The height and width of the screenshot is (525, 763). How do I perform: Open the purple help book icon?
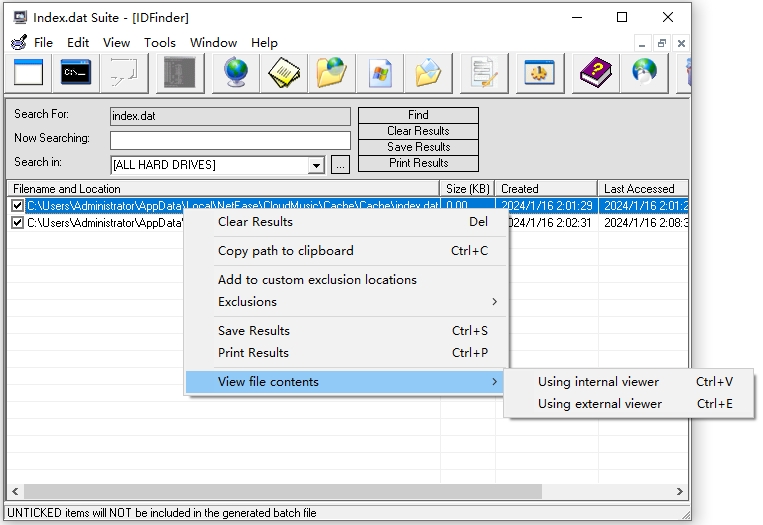click(x=596, y=73)
